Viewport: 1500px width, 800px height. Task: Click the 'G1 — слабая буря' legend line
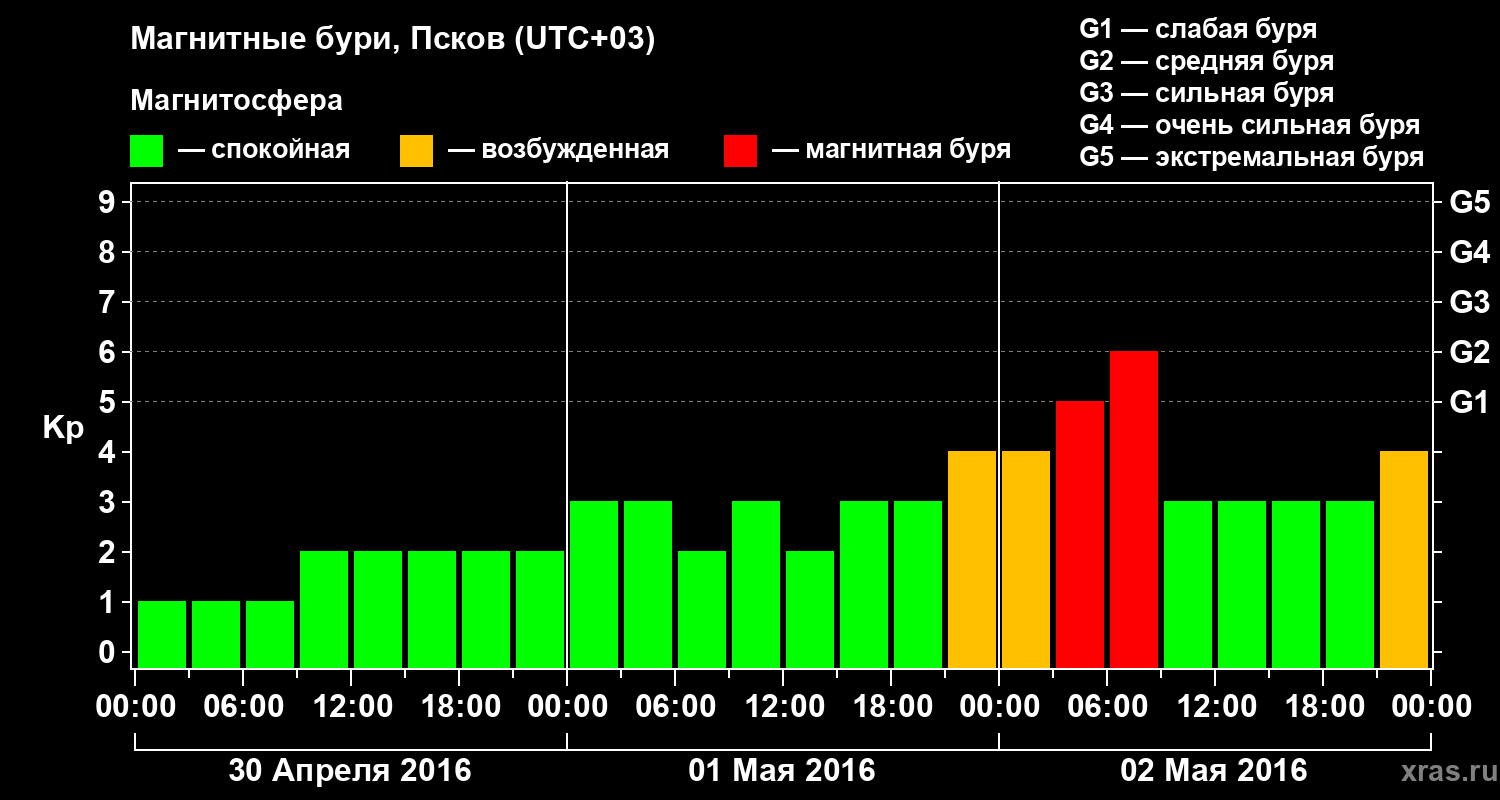pos(1198,29)
